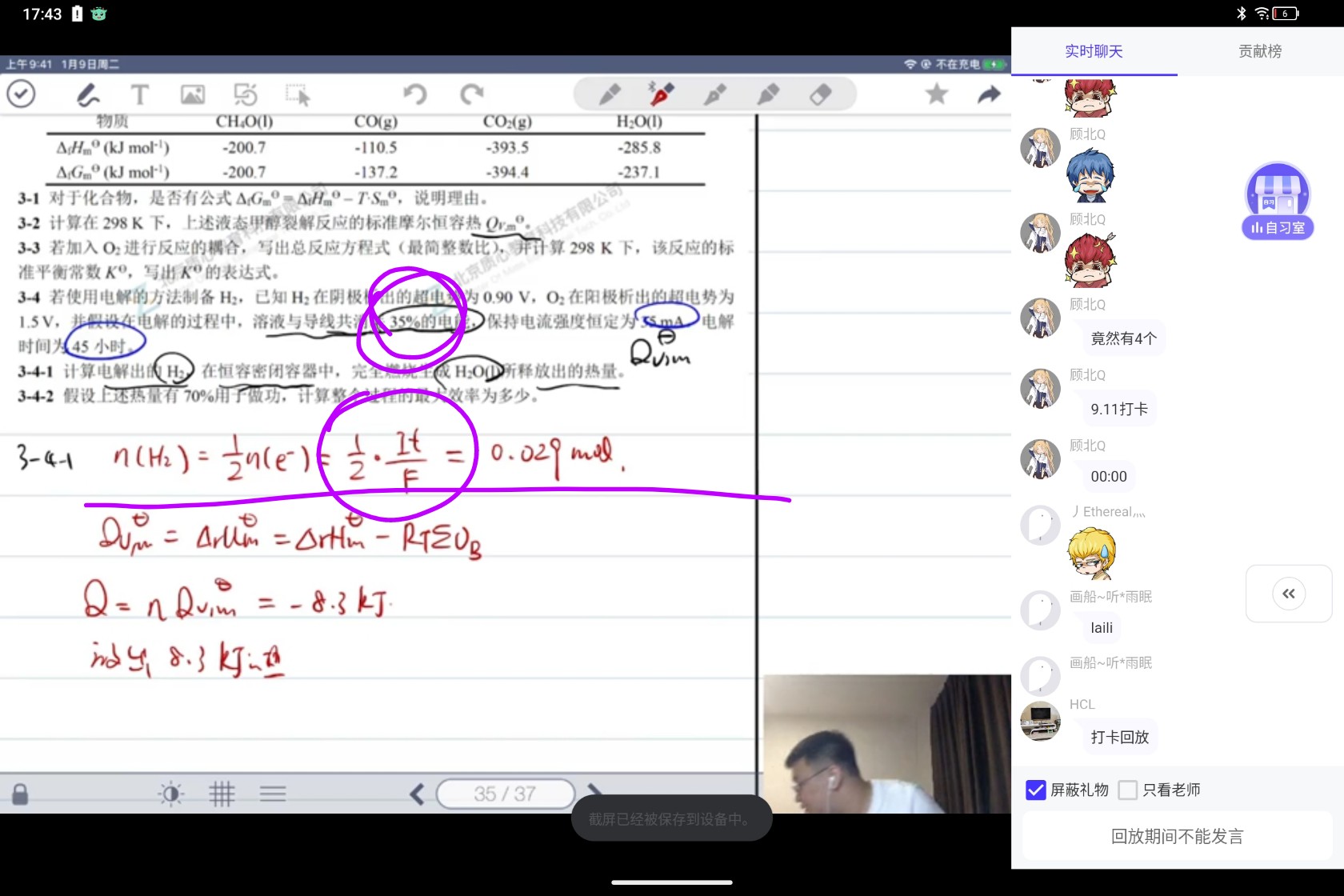Click the page indicator 35 / 37
1344x896 pixels.
(505, 794)
